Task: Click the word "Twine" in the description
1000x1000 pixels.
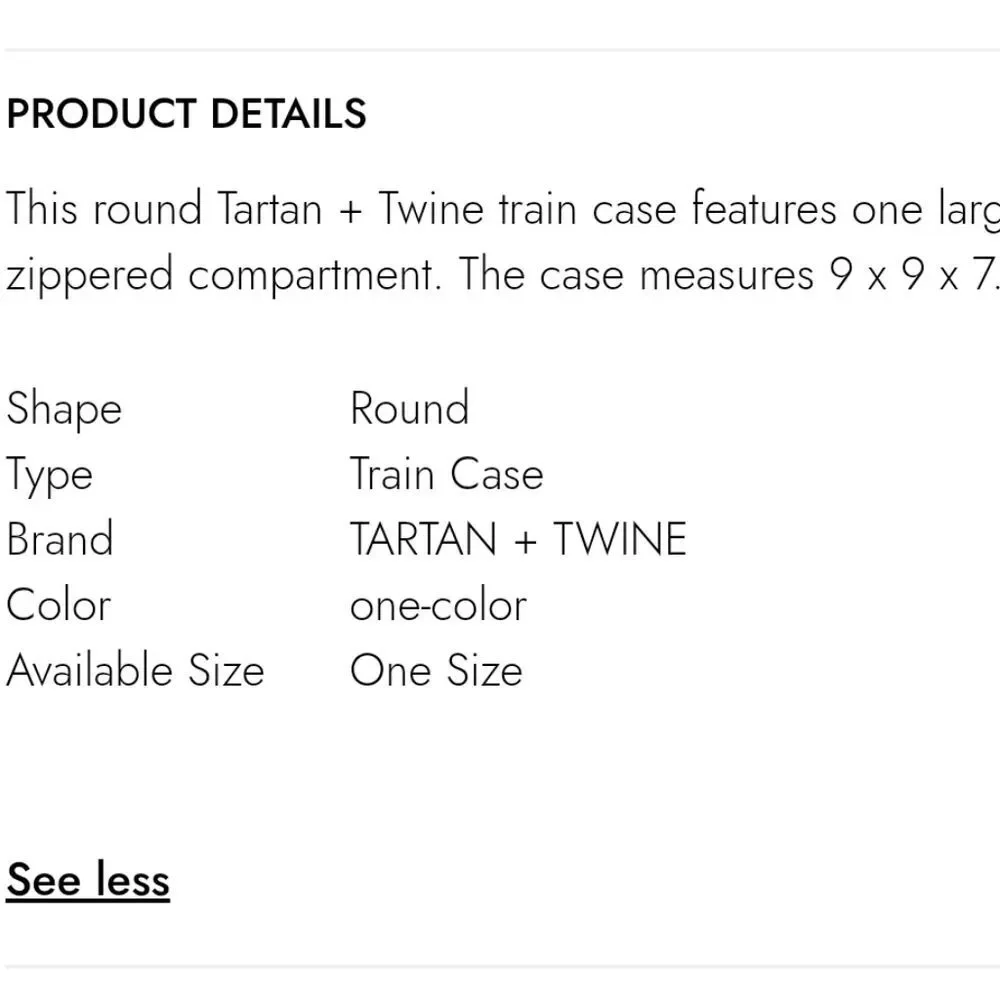Action: click(x=432, y=209)
